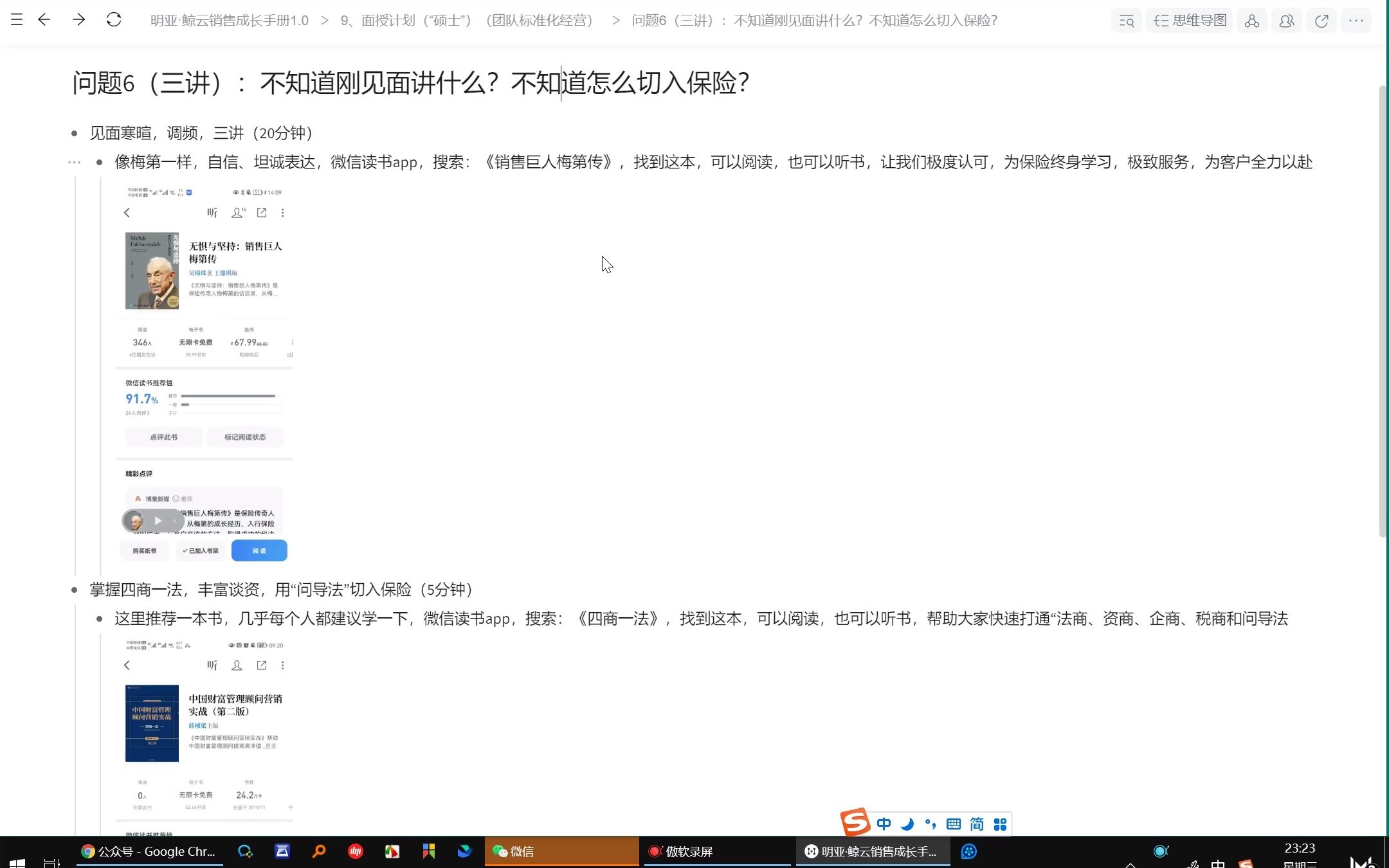Switch to 傲软录屏 recorder taskbar window
This screenshot has height=868, width=1389.
point(717,851)
